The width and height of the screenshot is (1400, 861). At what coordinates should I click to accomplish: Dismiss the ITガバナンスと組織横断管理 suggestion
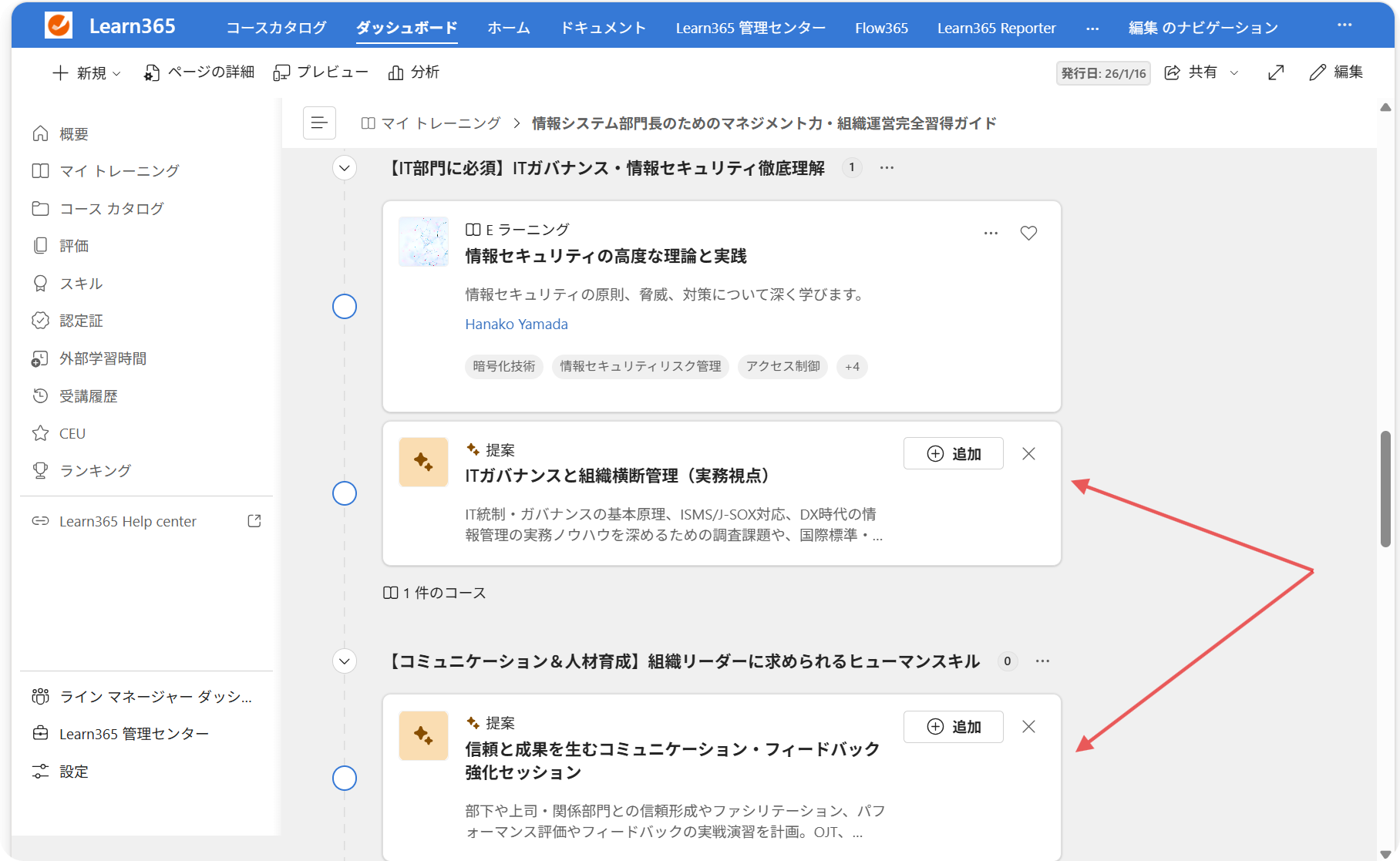pyautogui.click(x=1028, y=454)
